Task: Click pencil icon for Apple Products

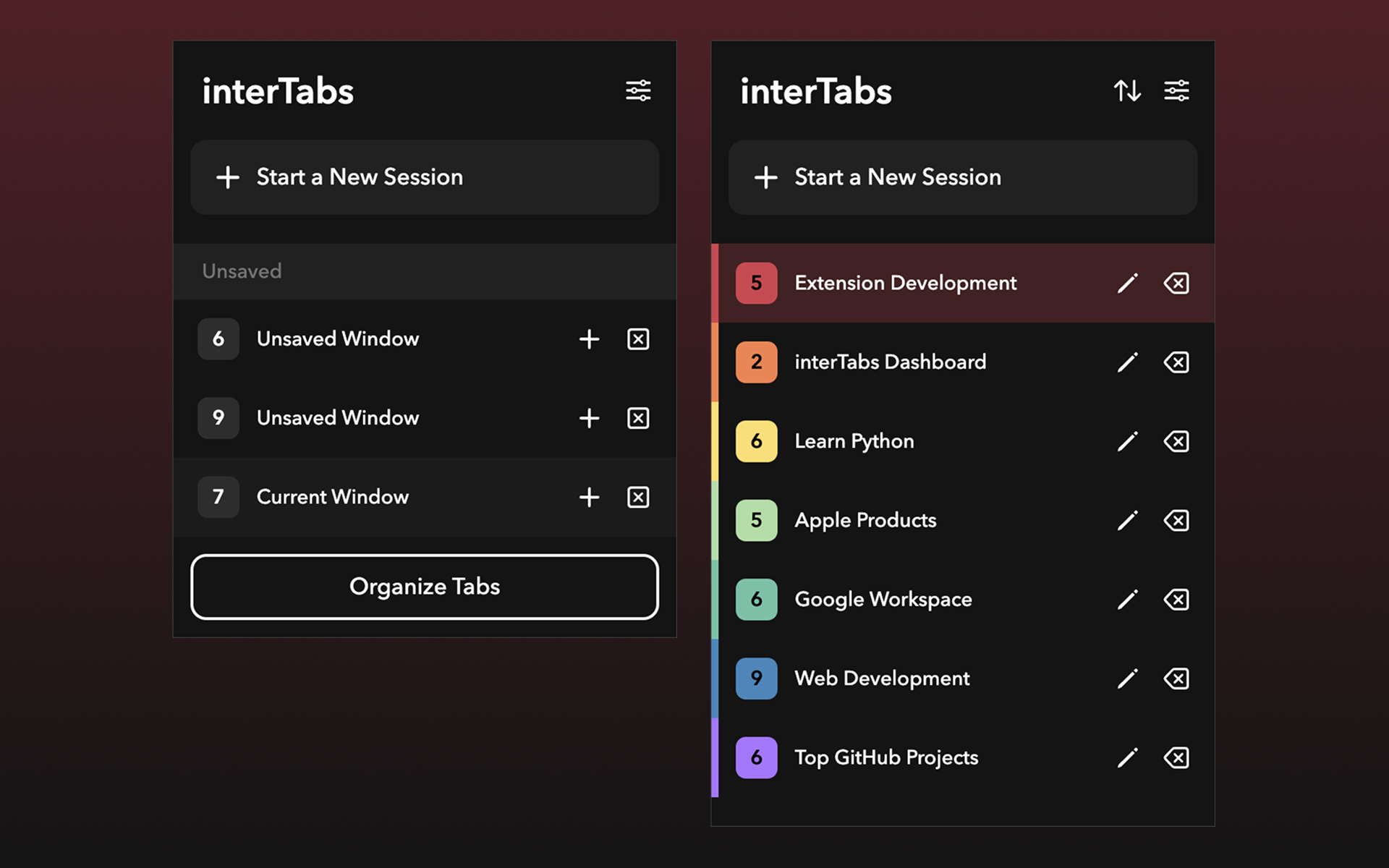Action: [1127, 521]
